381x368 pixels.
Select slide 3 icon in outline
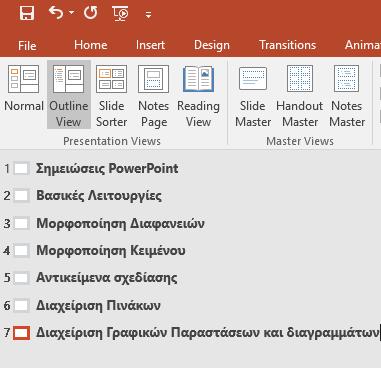coord(21,223)
